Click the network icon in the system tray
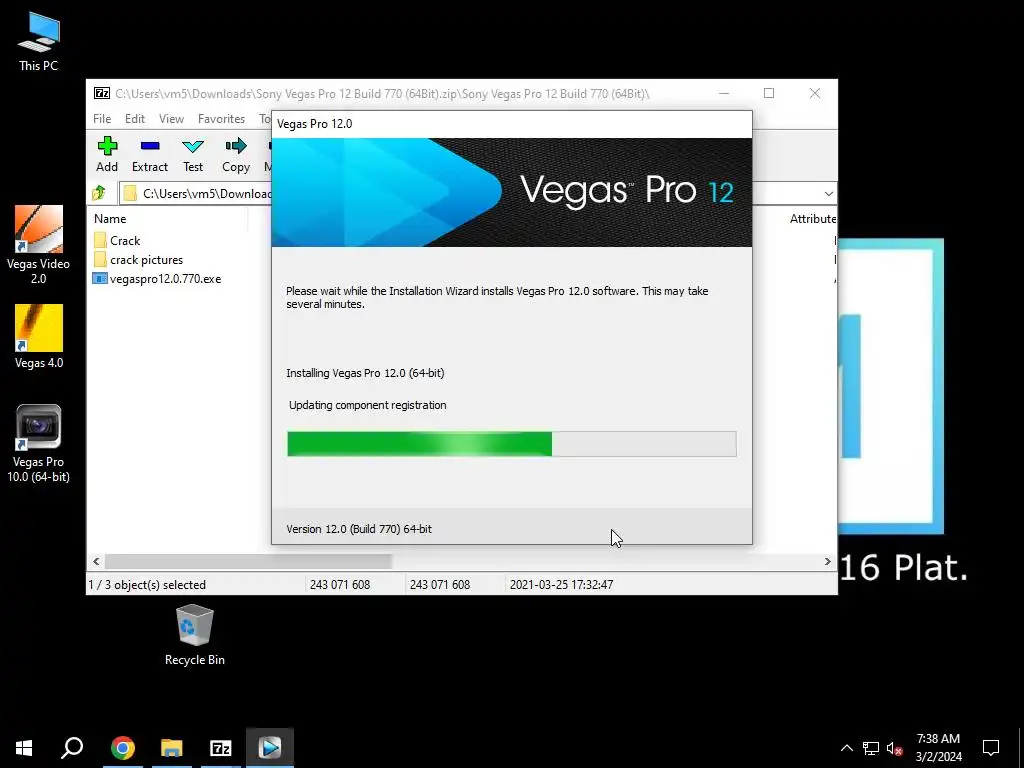 click(x=871, y=748)
